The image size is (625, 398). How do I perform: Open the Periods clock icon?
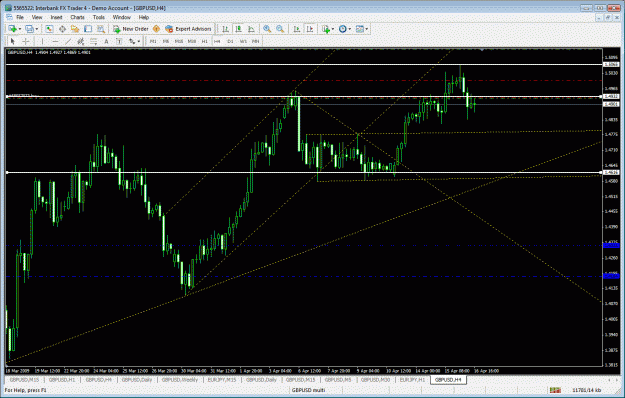(x=342, y=29)
